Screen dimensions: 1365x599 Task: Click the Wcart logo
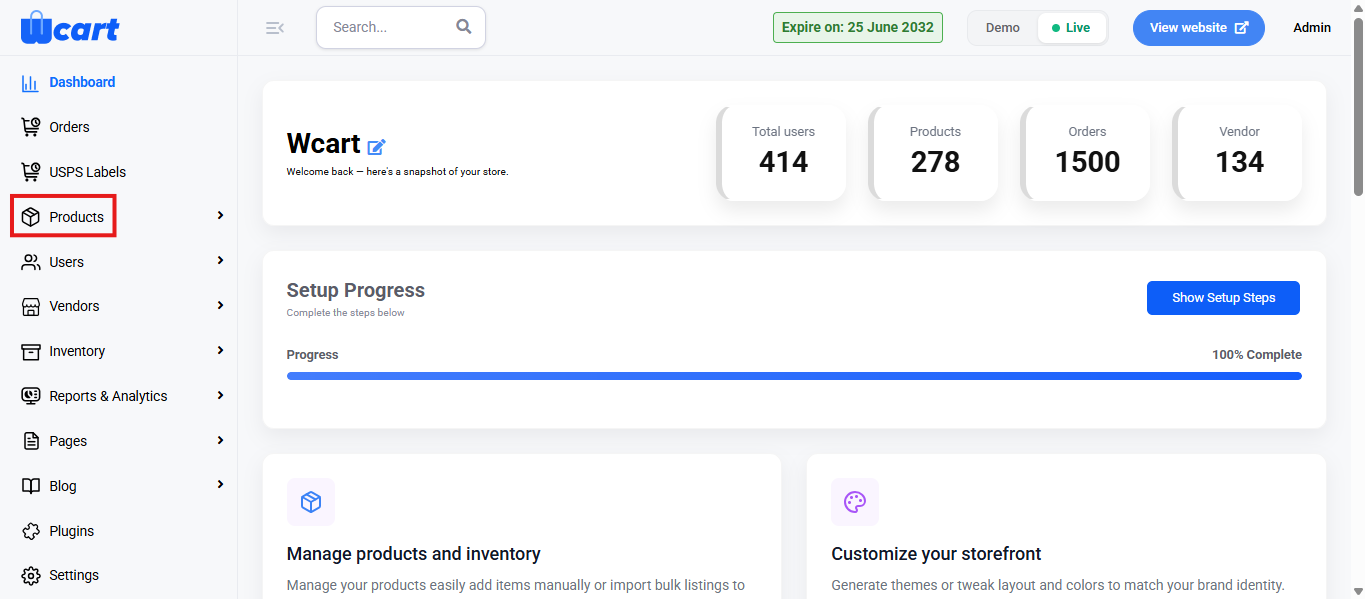(69, 27)
